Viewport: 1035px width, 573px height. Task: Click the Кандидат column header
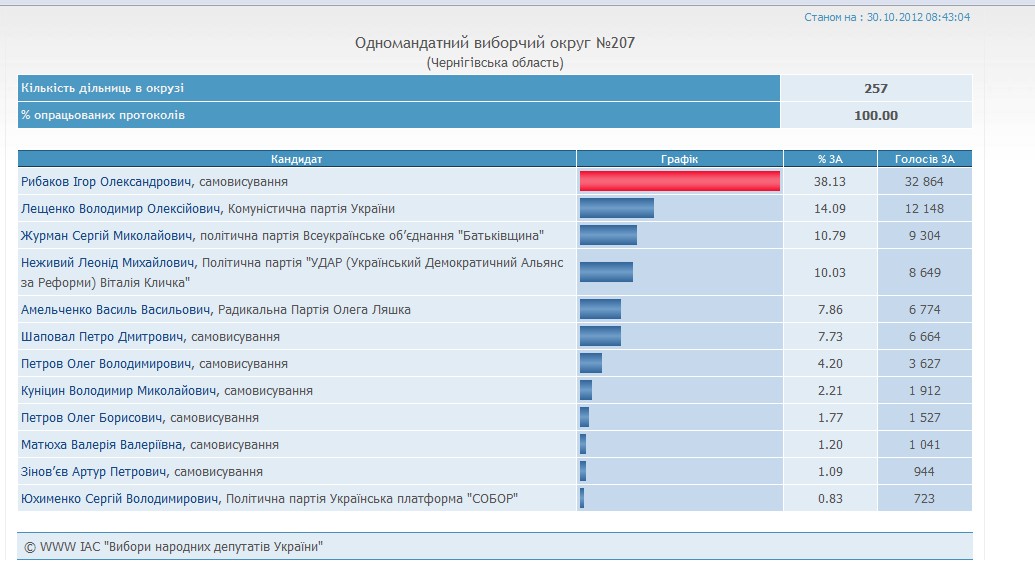tap(297, 159)
